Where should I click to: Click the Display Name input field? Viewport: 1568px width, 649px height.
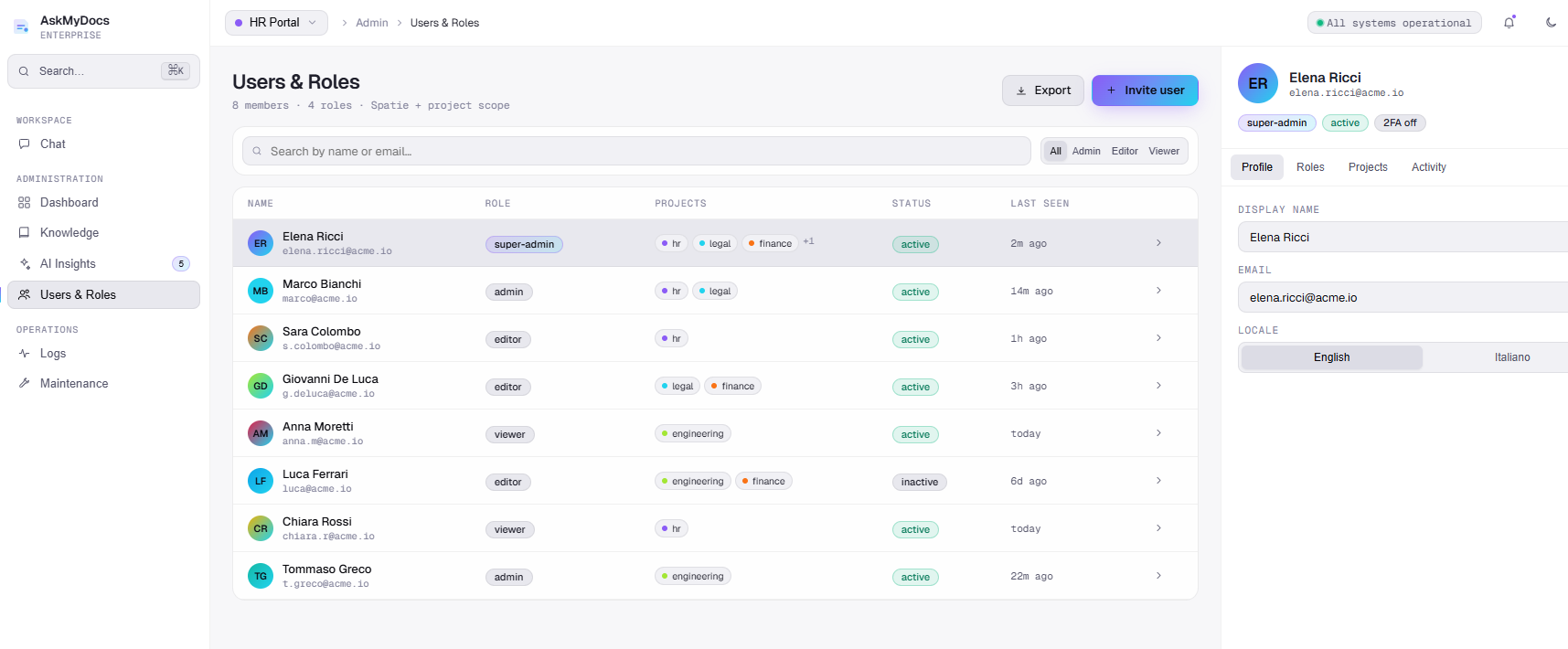(x=1403, y=237)
